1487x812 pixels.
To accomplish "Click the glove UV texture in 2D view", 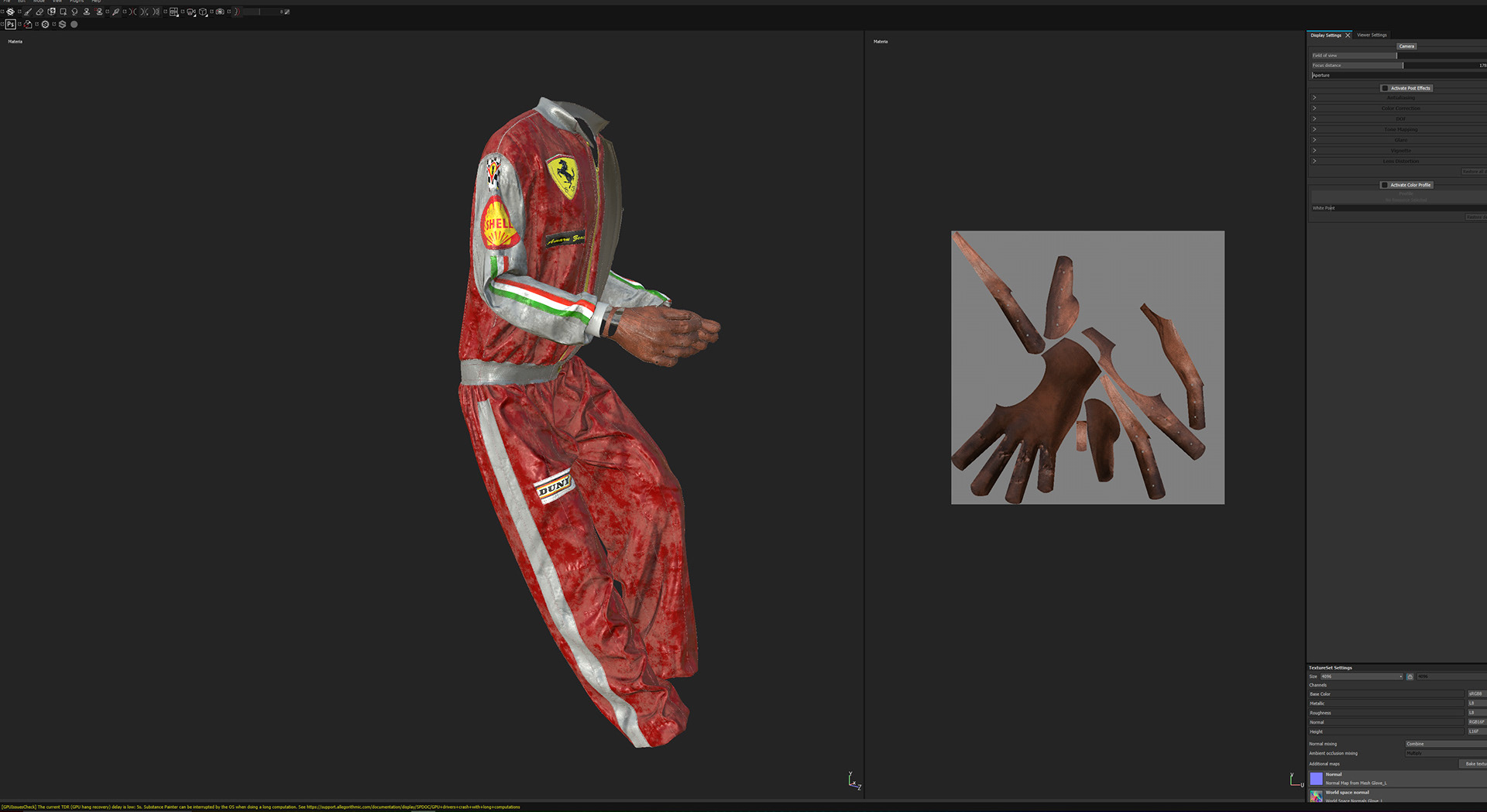I will click(x=1087, y=368).
